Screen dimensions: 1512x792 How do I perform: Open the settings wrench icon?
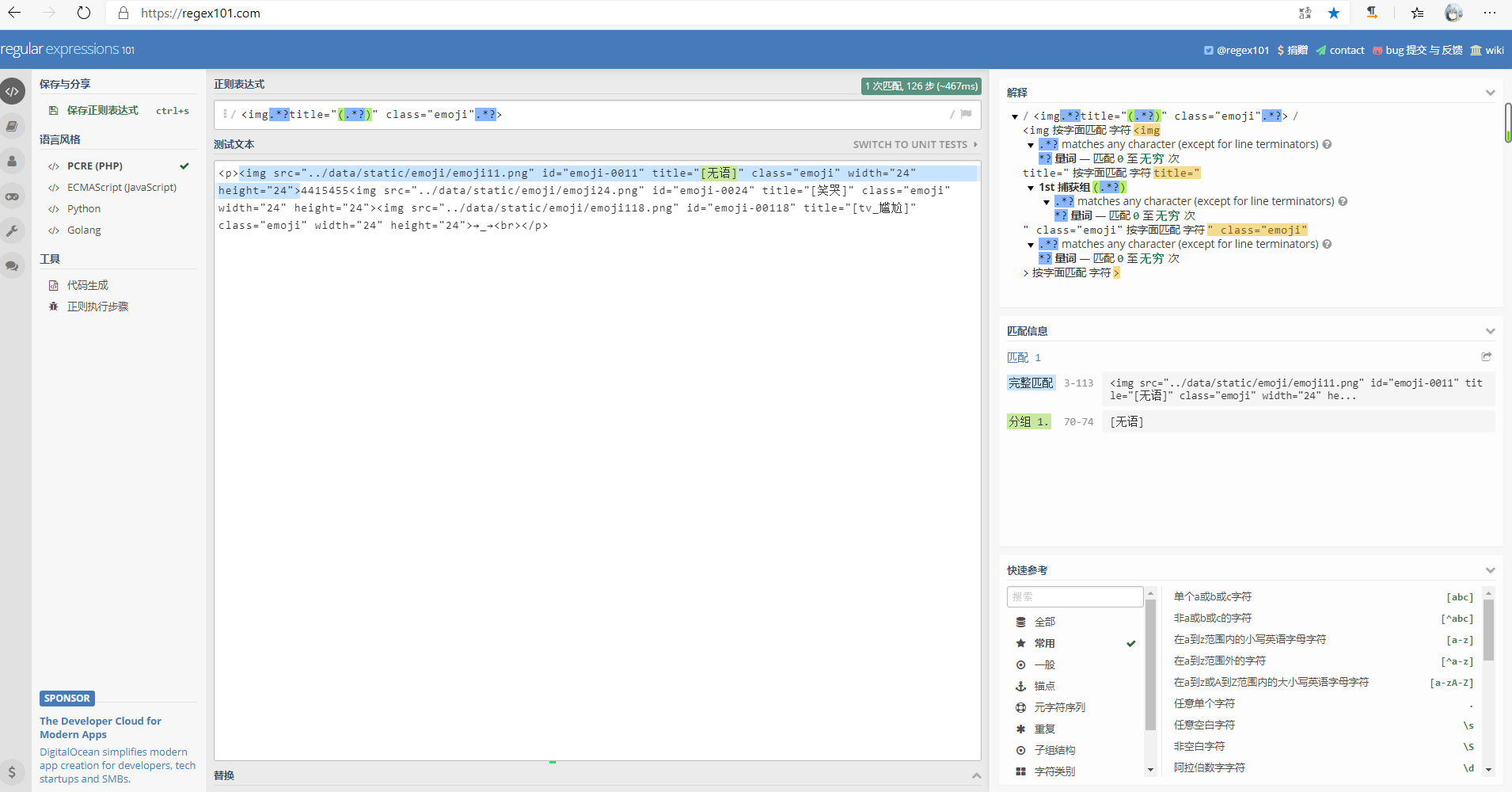[x=13, y=230]
